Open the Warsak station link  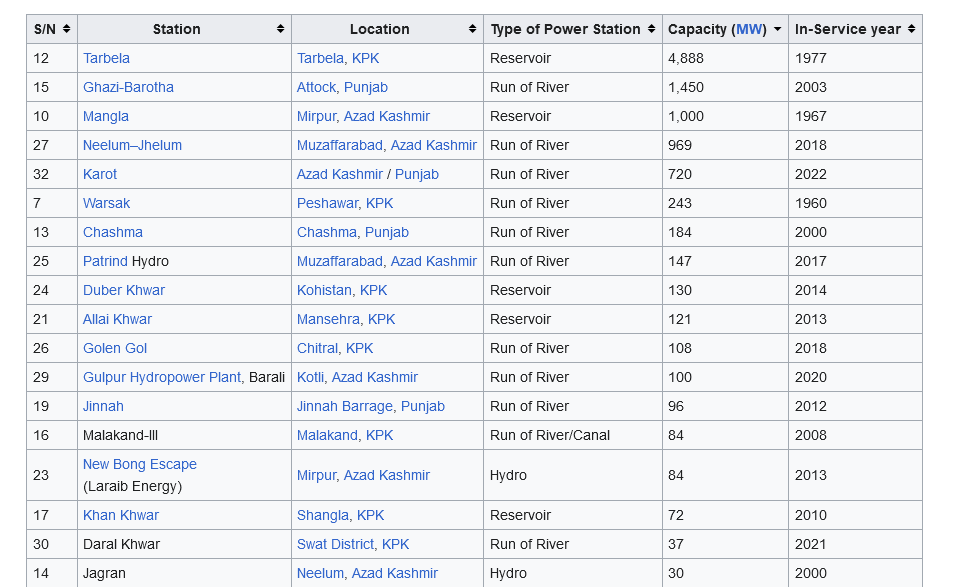pos(106,203)
